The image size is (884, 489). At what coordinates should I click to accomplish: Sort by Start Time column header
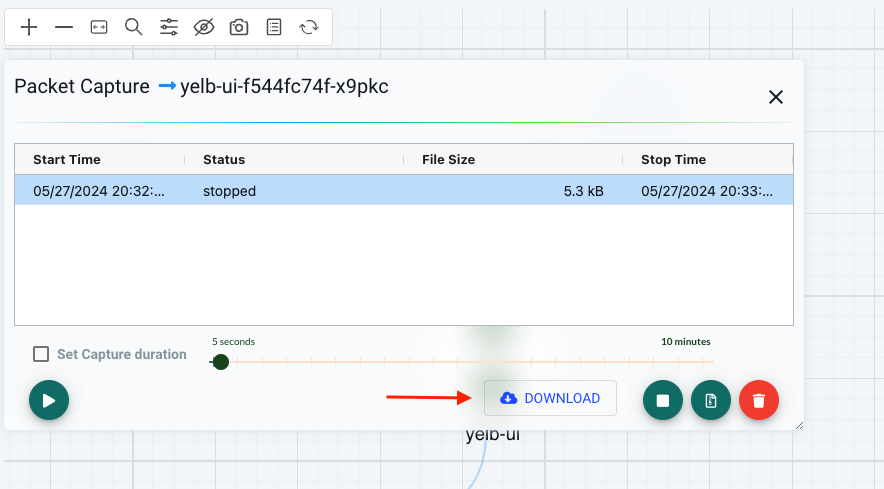coord(67,160)
